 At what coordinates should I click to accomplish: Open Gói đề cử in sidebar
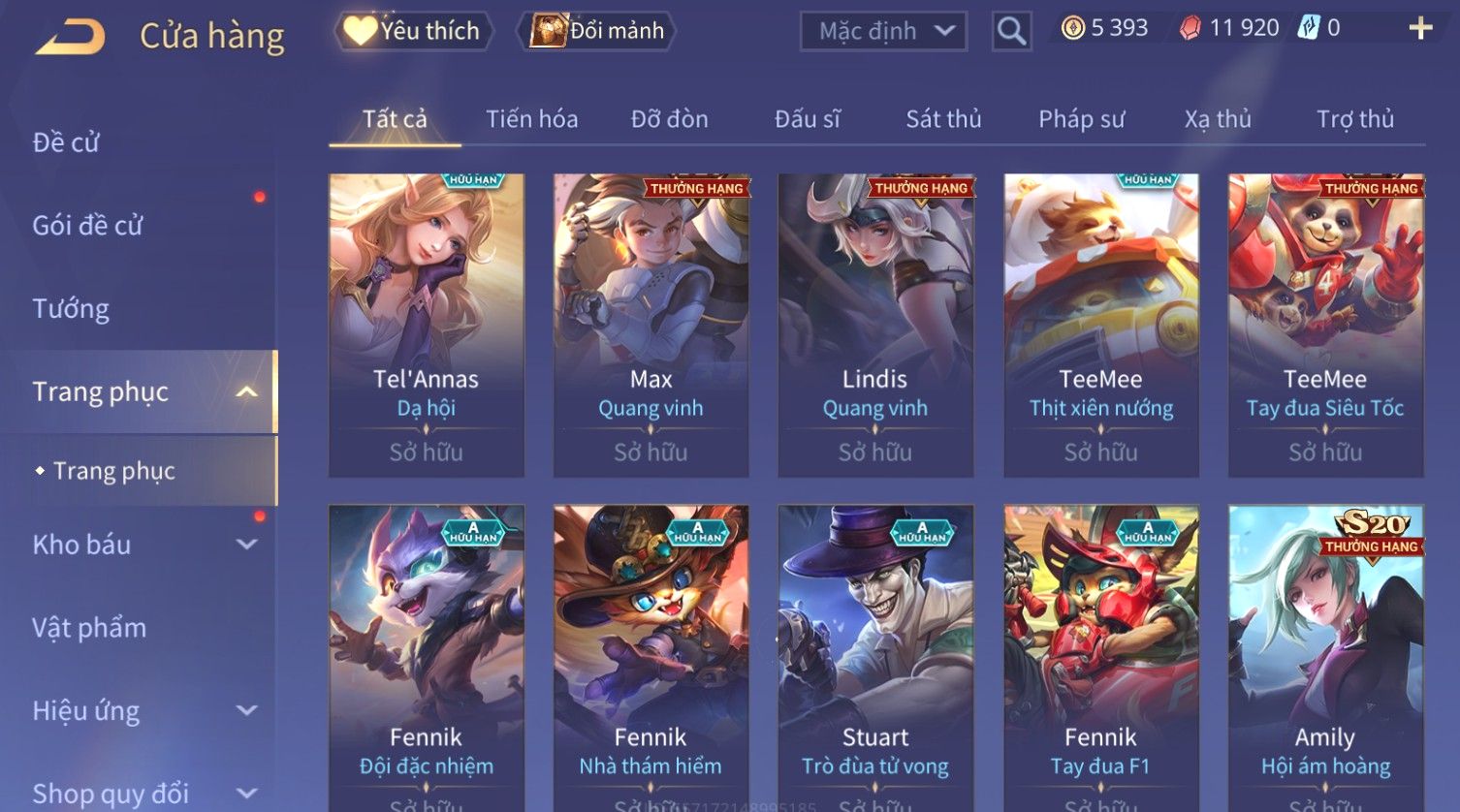pos(87,226)
